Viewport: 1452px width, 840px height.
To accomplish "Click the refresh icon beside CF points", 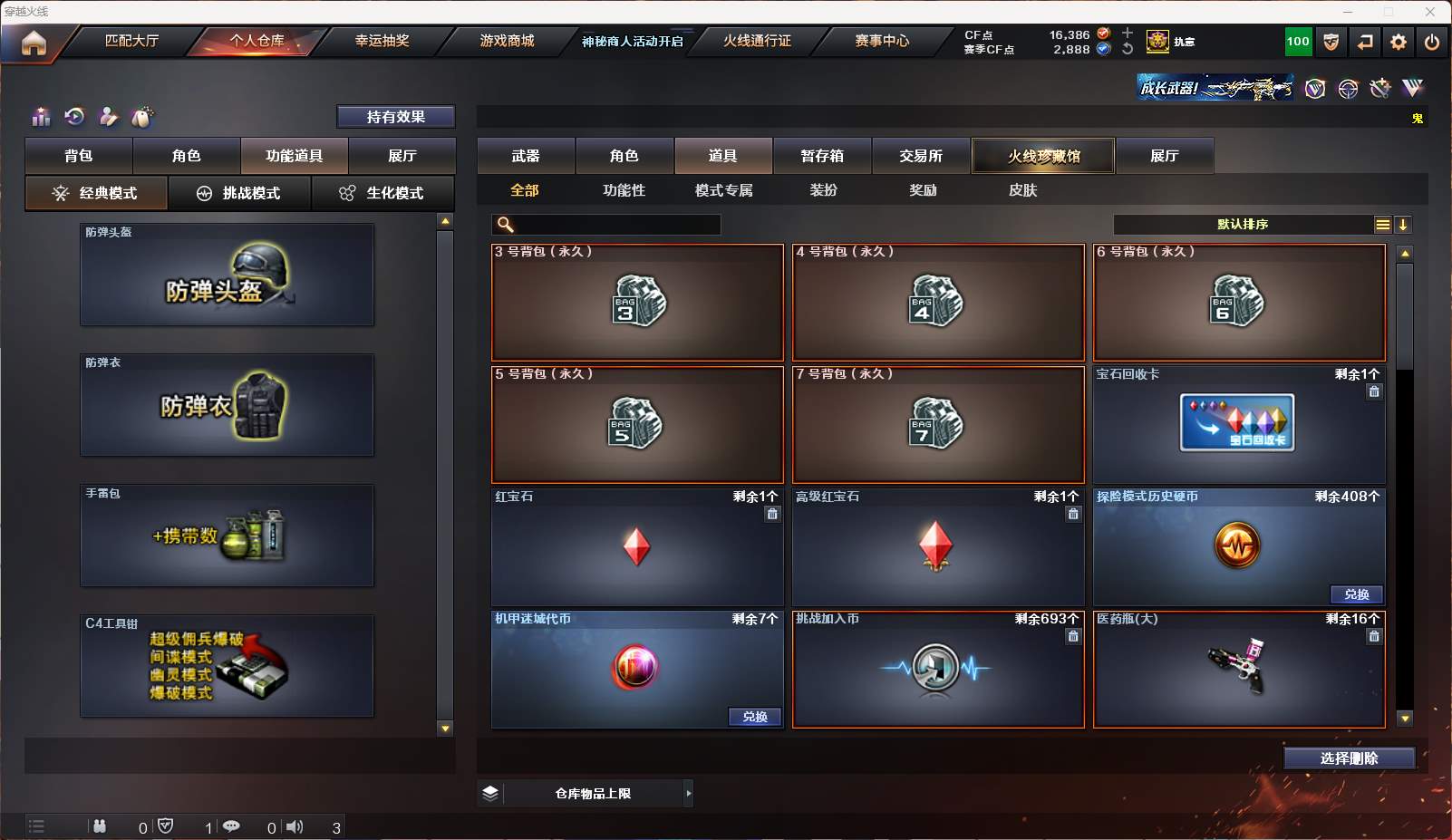I will [x=1128, y=49].
